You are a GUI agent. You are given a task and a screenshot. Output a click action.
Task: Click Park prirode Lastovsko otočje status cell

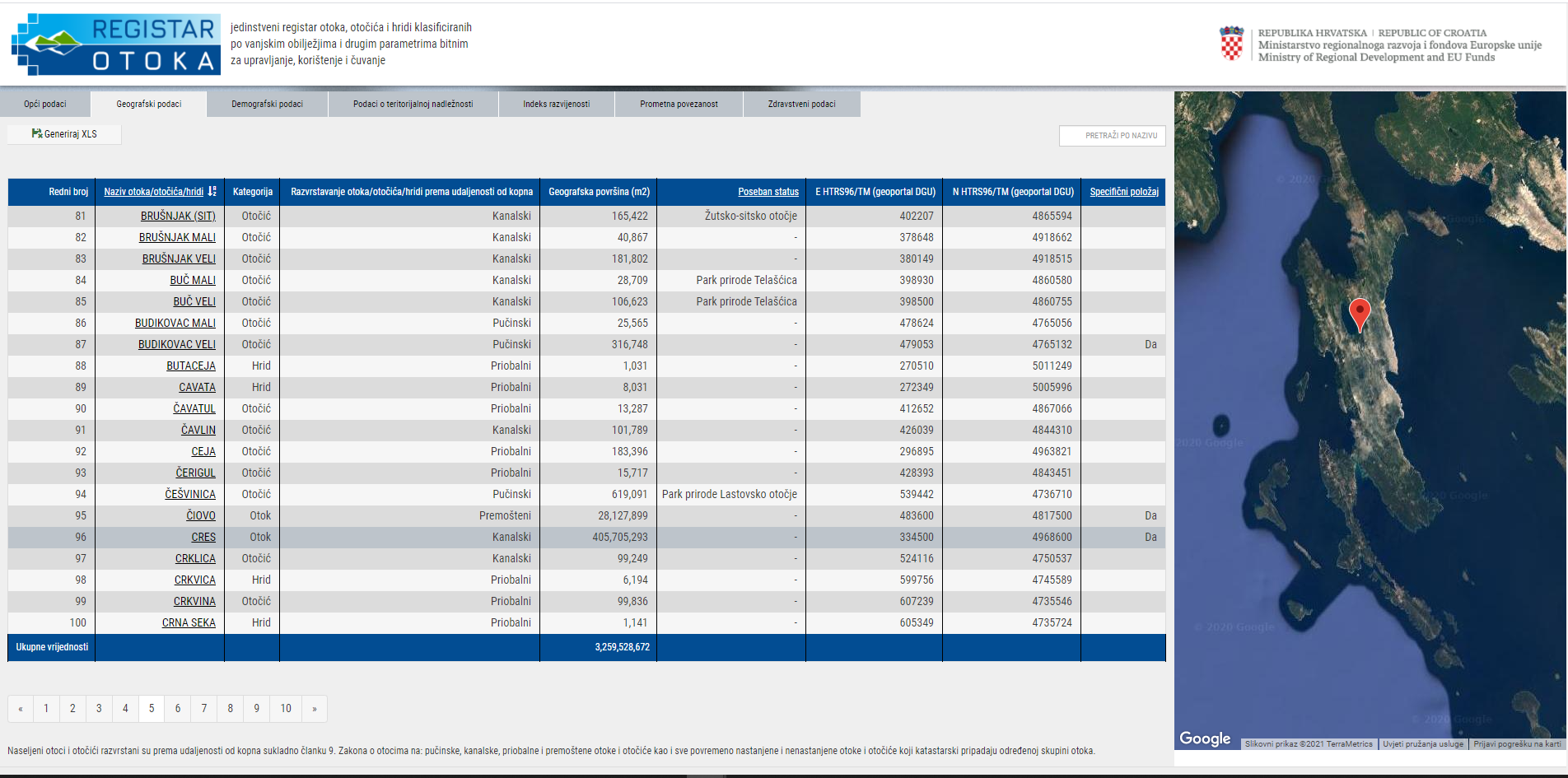[x=730, y=494]
